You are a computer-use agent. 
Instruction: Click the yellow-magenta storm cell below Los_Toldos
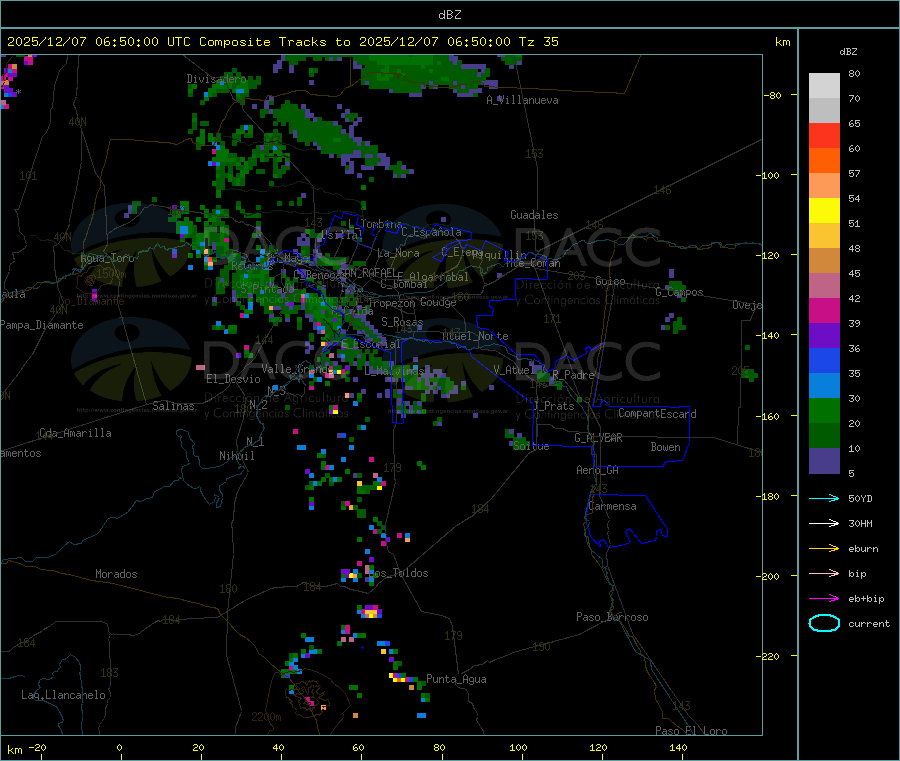click(x=370, y=612)
